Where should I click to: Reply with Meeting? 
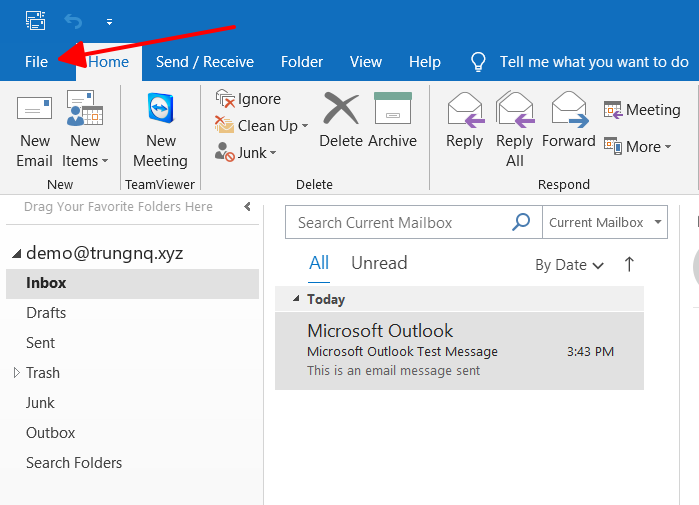tap(642, 110)
